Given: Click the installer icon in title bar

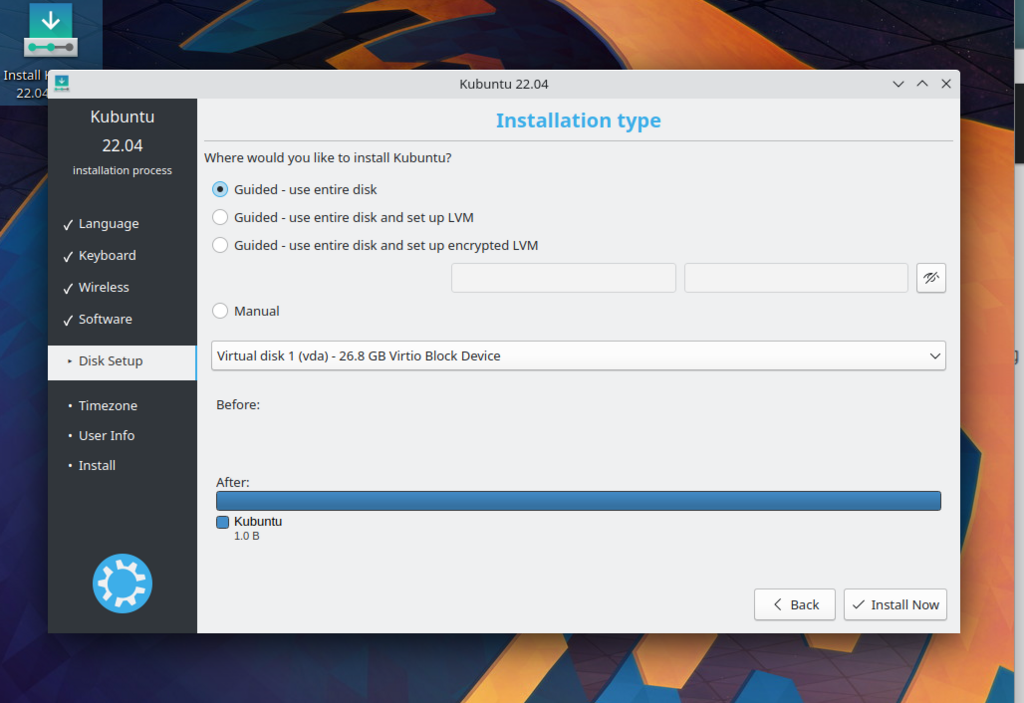Looking at the screenshot, I should [61, 84].
